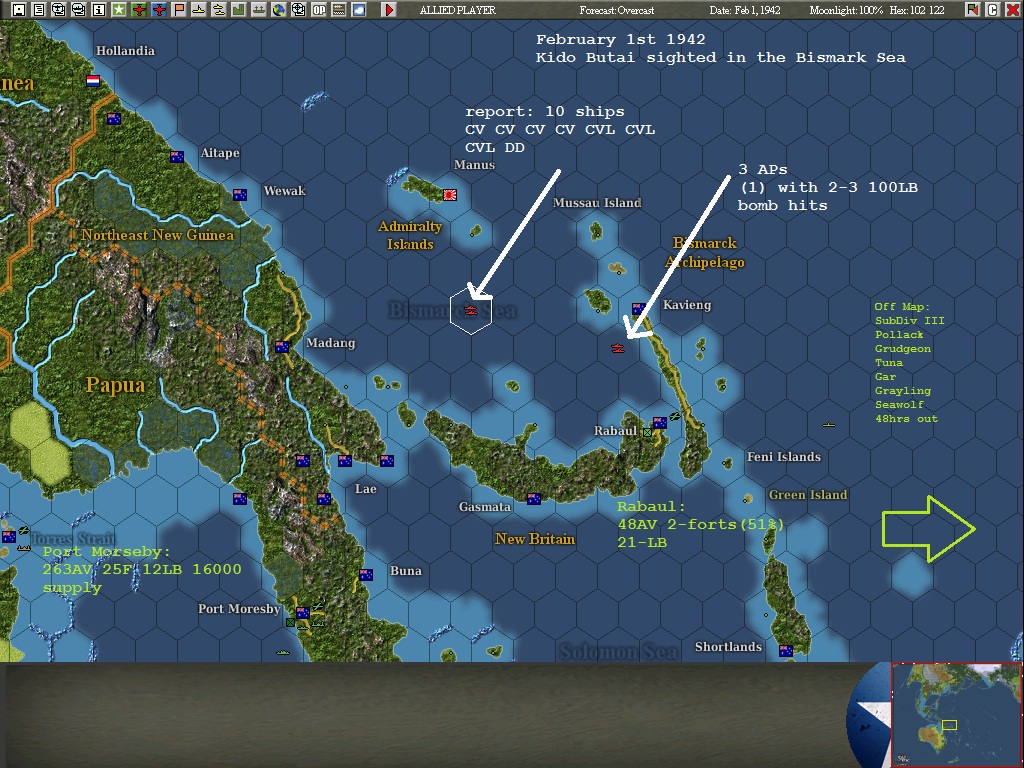Select the Madang base flag
Viewport: 1024px width, 768px height.
282,346
